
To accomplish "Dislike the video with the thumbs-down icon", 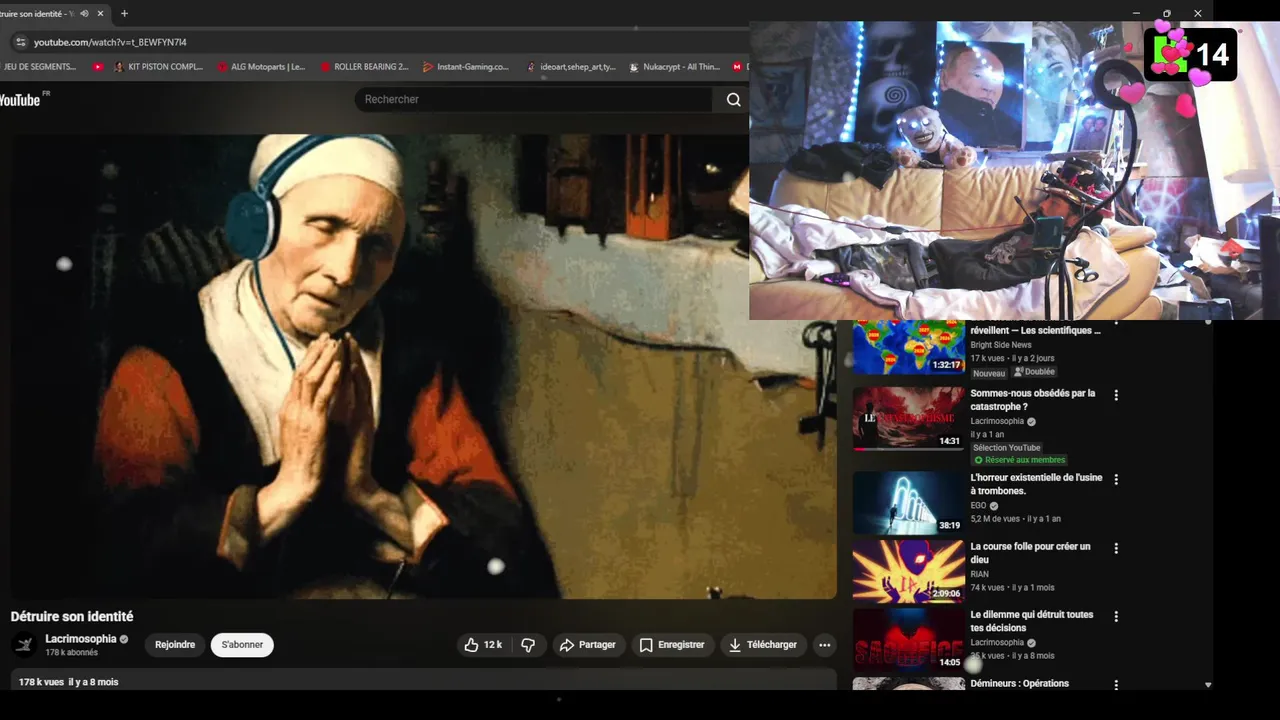I will [x=528, y=645].
